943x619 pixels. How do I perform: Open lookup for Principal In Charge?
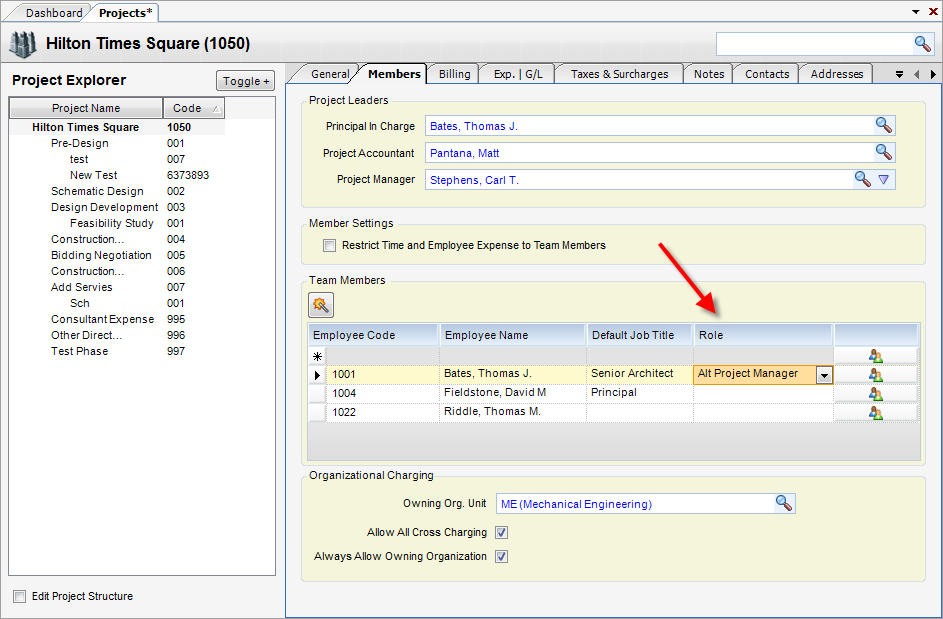[x=883, y=125]
